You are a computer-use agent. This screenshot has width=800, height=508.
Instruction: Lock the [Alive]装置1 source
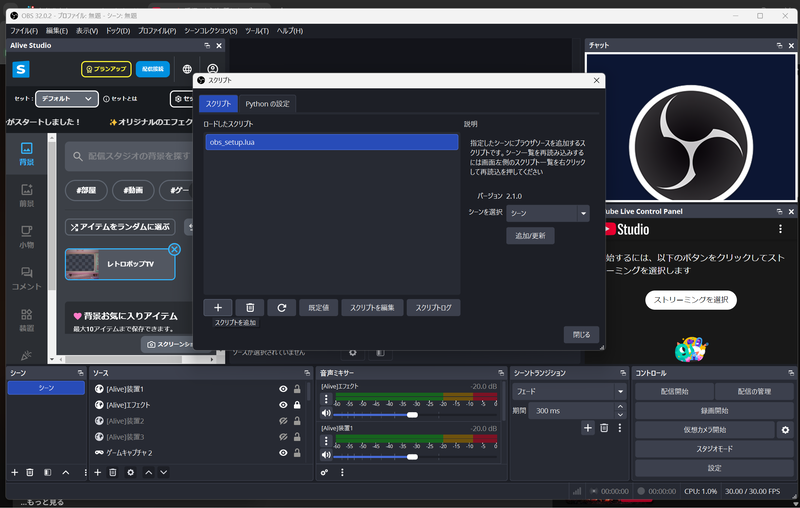[297, 389]
